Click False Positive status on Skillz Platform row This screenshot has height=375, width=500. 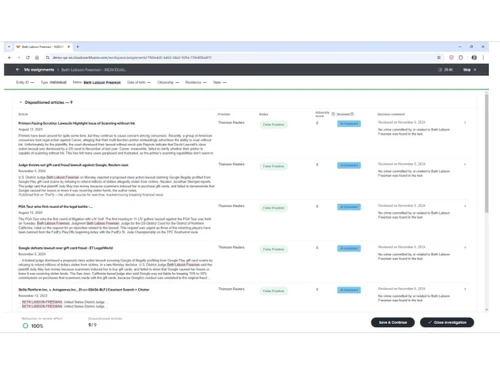pos(273,291)
